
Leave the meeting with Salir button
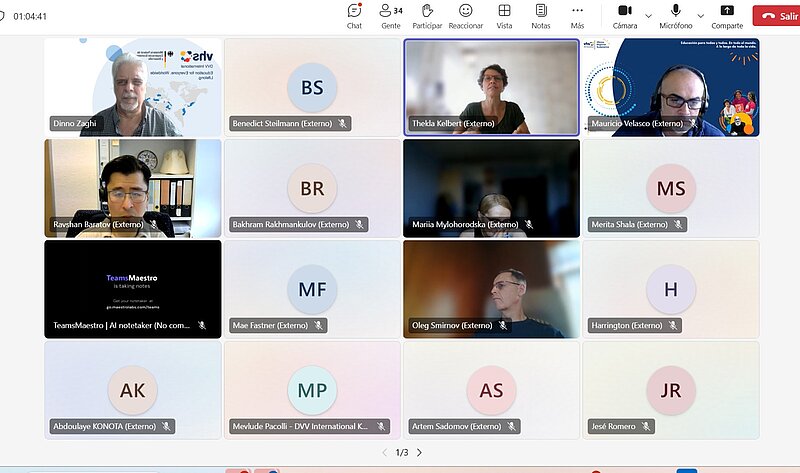(x=777, y=15)
